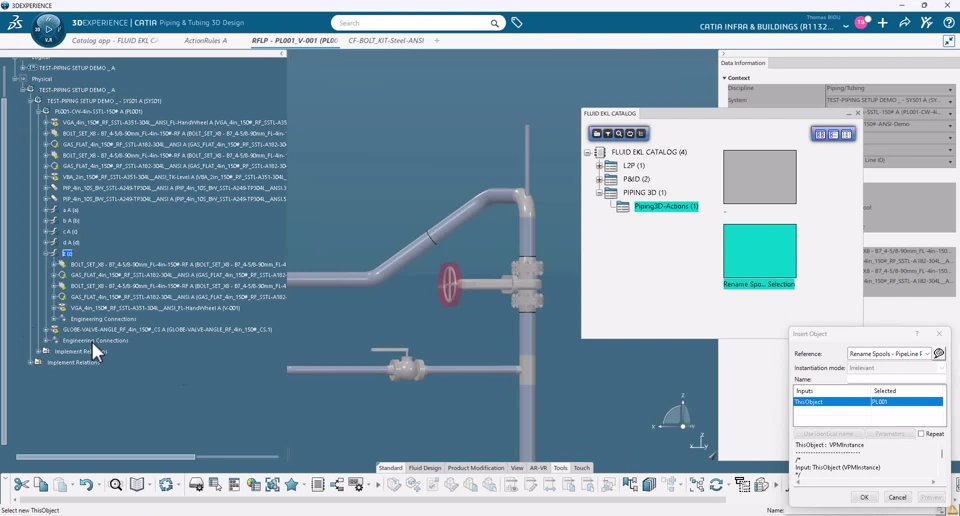960x516 pixels.
Task: Open the Discipline dropdown in the Data Information panel
Action: [950, 89]
